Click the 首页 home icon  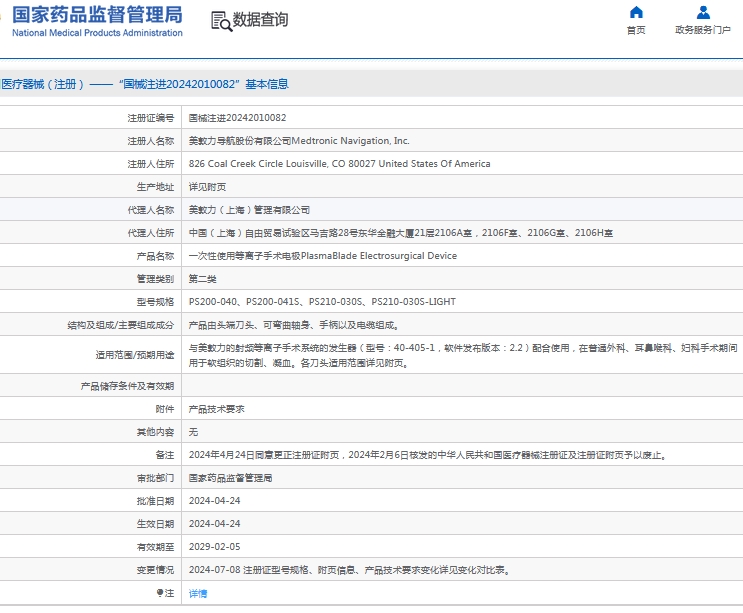coord(636,13)
